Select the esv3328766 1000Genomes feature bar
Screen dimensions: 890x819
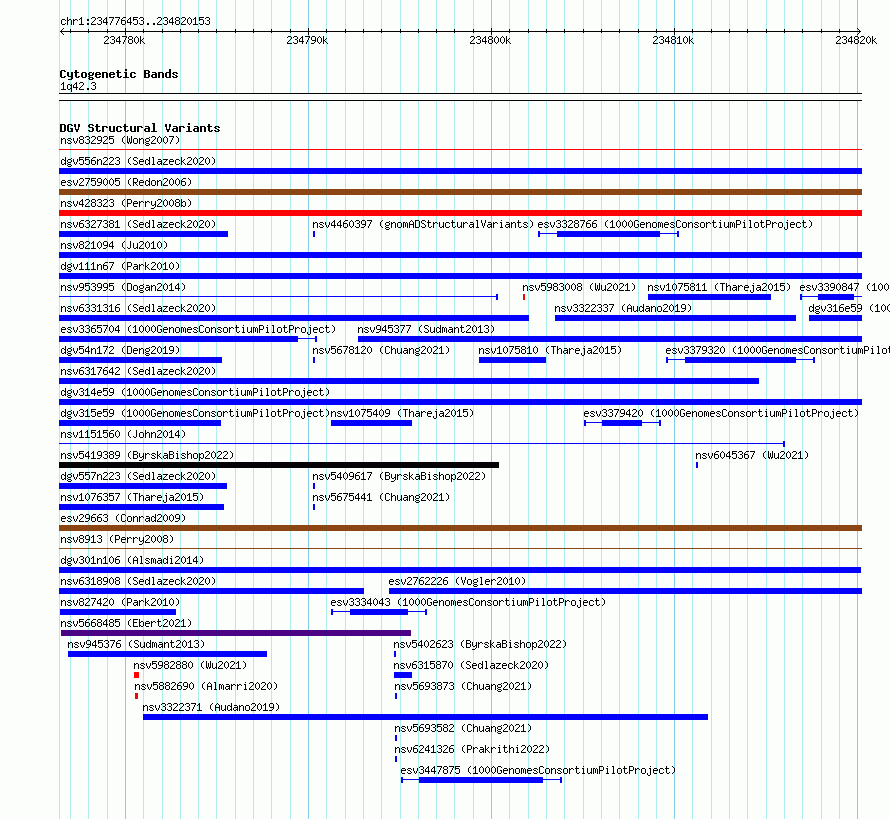click(608, 234)
